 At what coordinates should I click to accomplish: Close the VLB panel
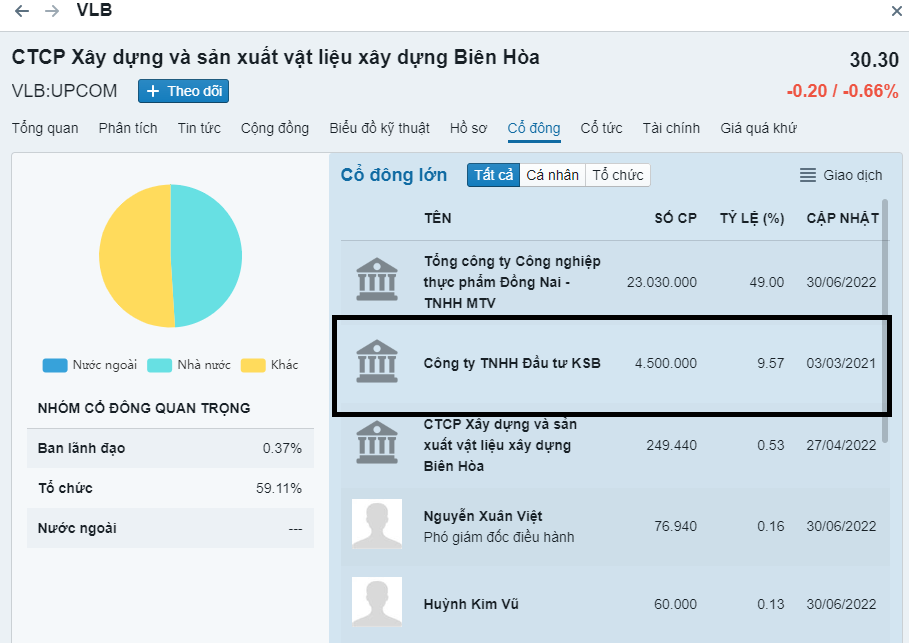point(896,11)
